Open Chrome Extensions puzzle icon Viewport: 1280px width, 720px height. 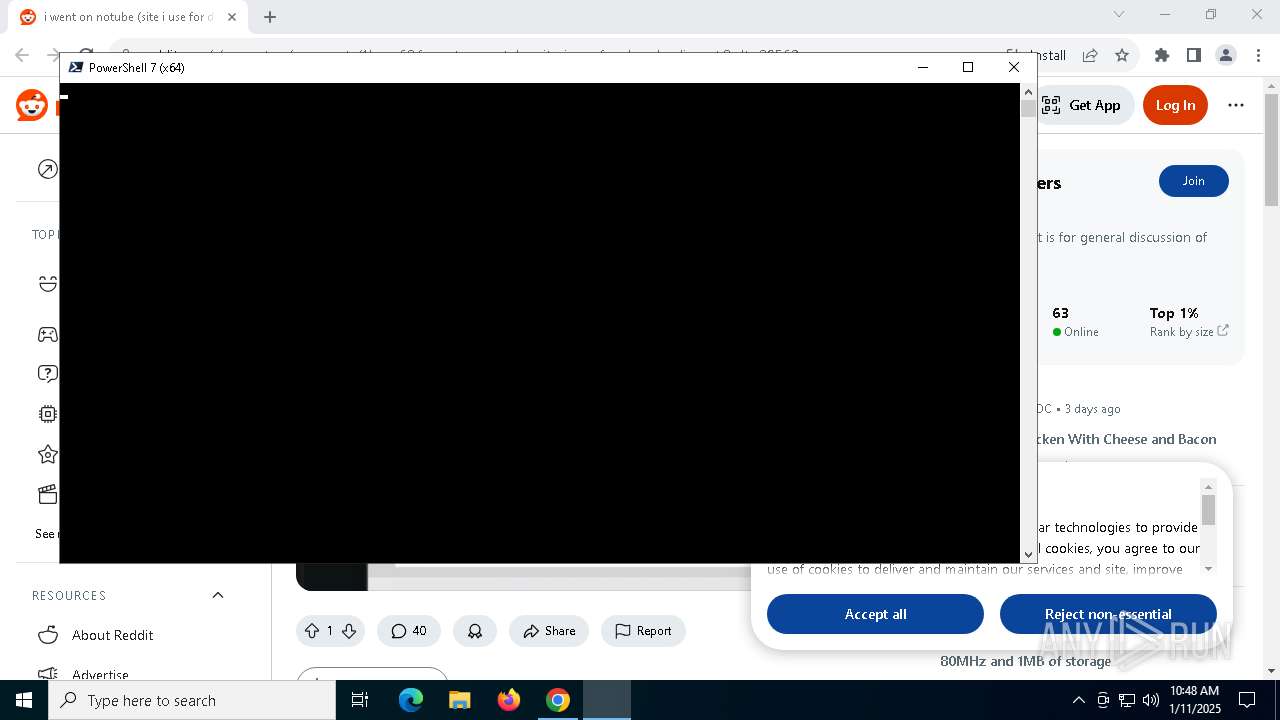pos(1162,55)
